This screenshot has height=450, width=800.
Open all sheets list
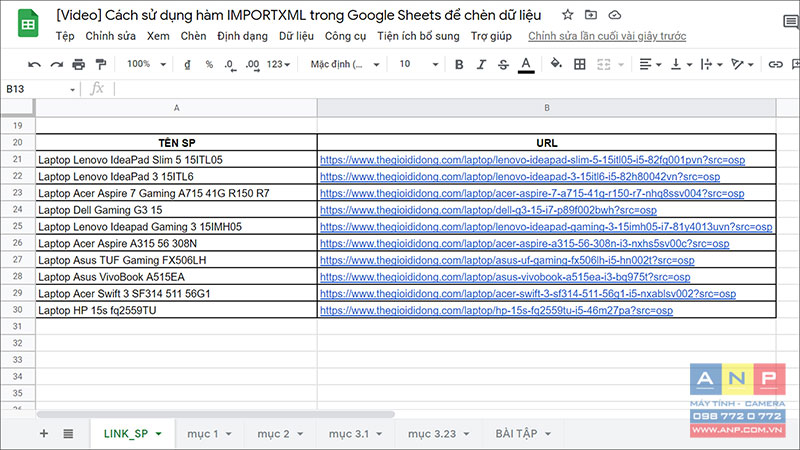(x=68, y=434)
